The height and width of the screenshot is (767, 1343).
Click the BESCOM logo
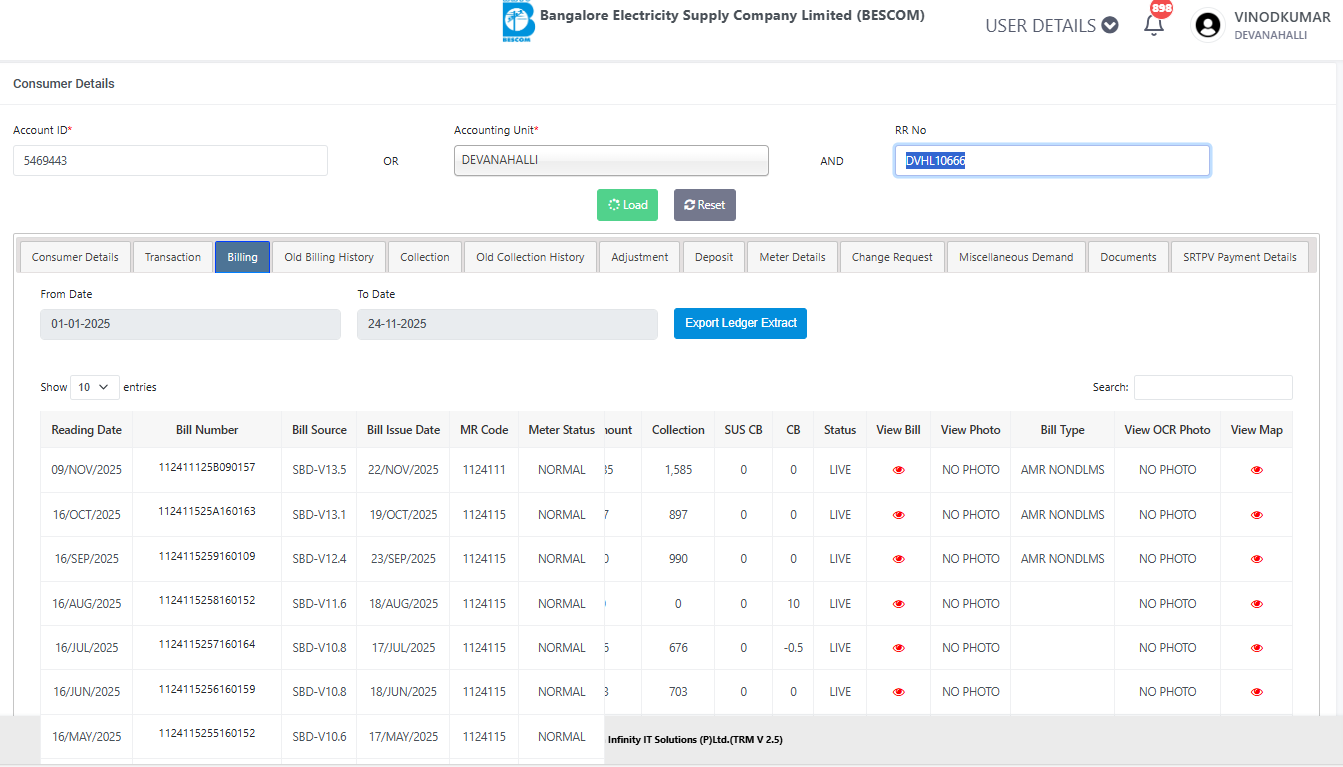point(518,23)
